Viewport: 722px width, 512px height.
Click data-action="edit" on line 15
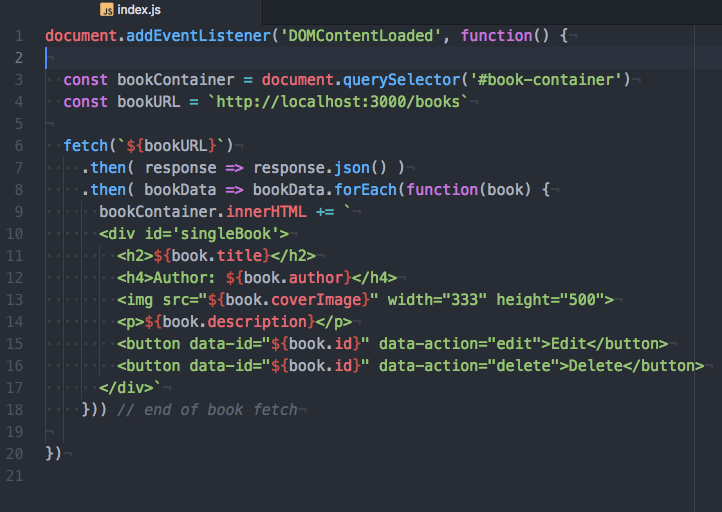coord(460,344)
